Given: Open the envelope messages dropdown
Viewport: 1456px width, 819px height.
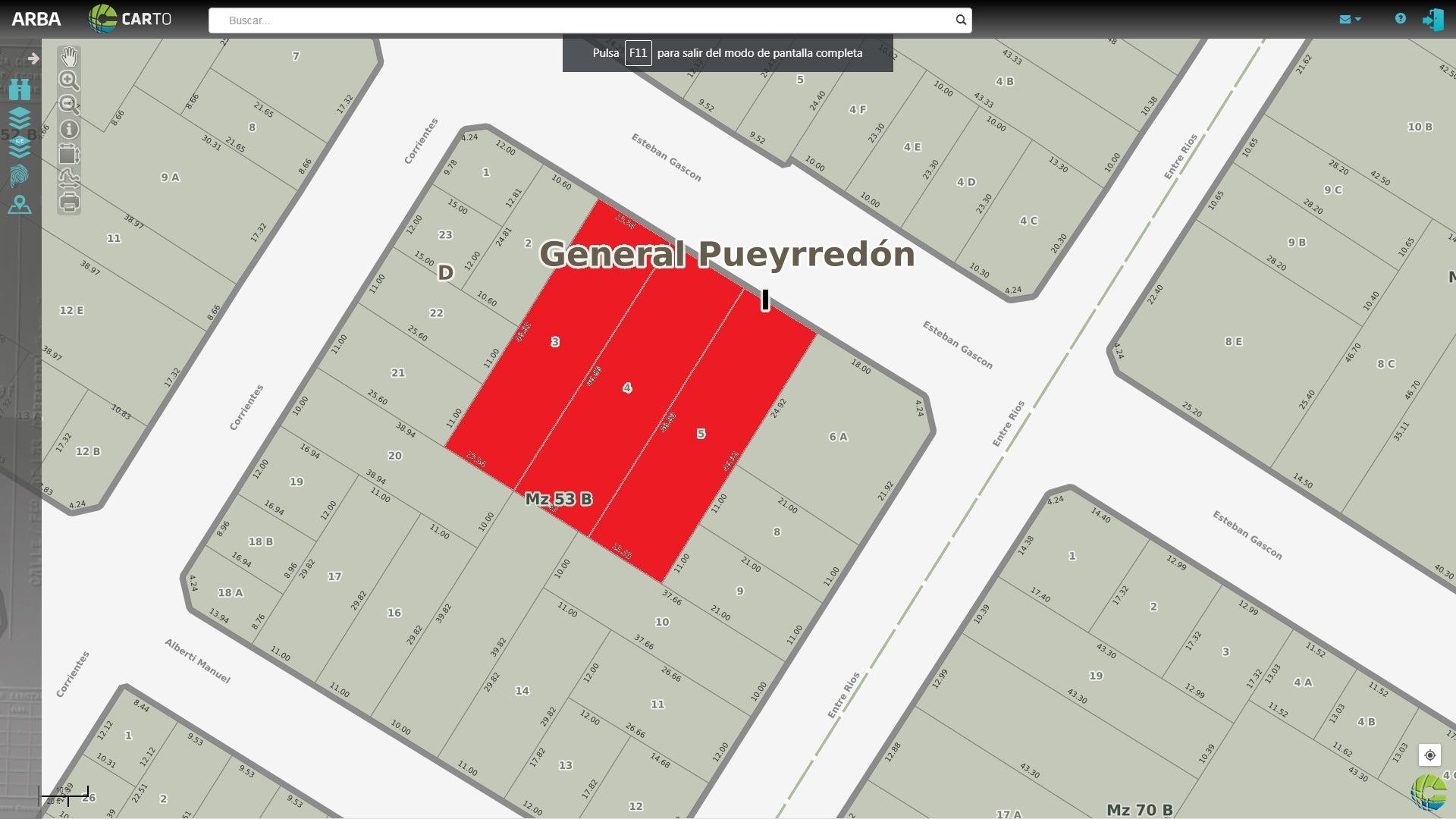Looking at the screenshot, I should (1350, 20).
